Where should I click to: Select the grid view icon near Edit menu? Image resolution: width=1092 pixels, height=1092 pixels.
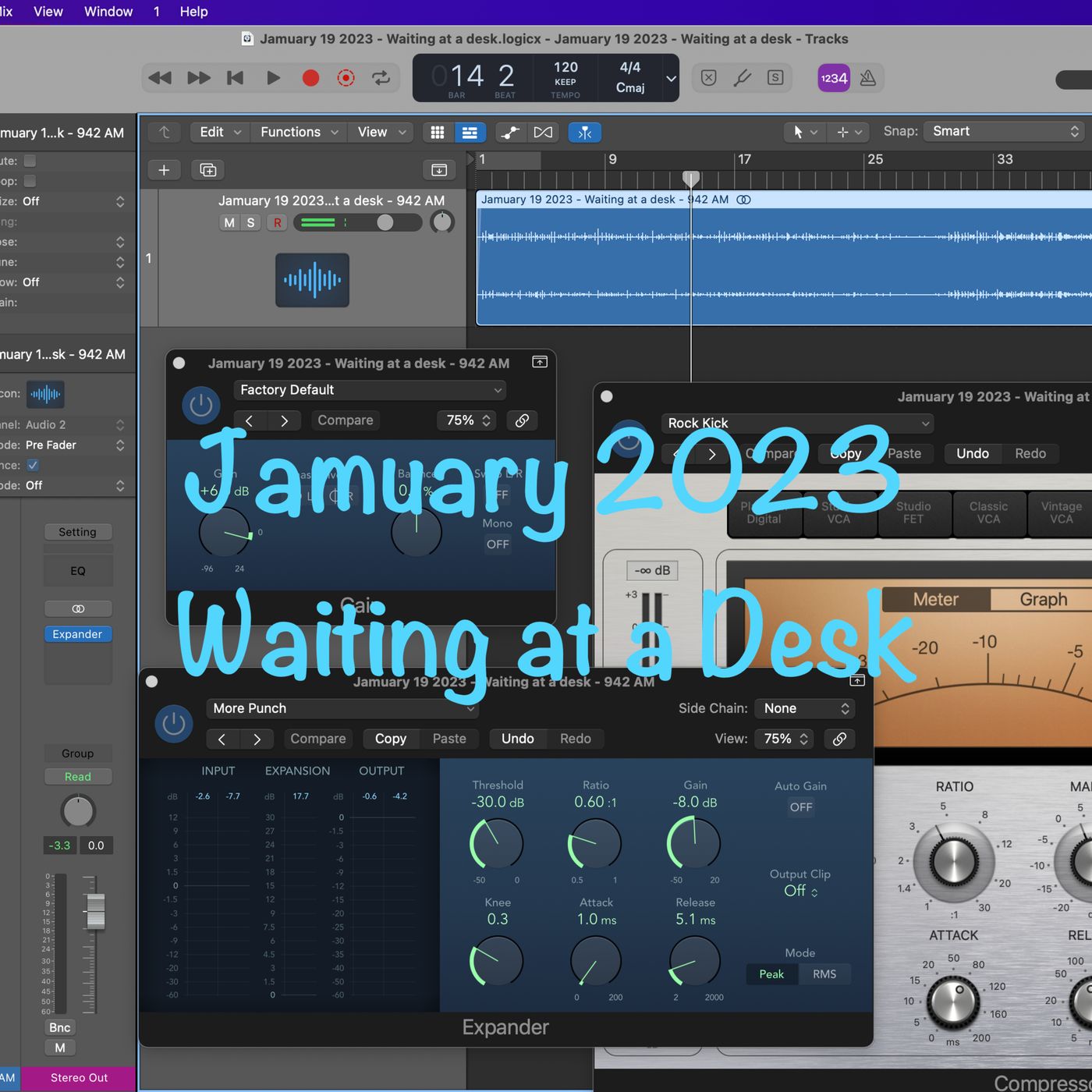[x=438, y=133]
